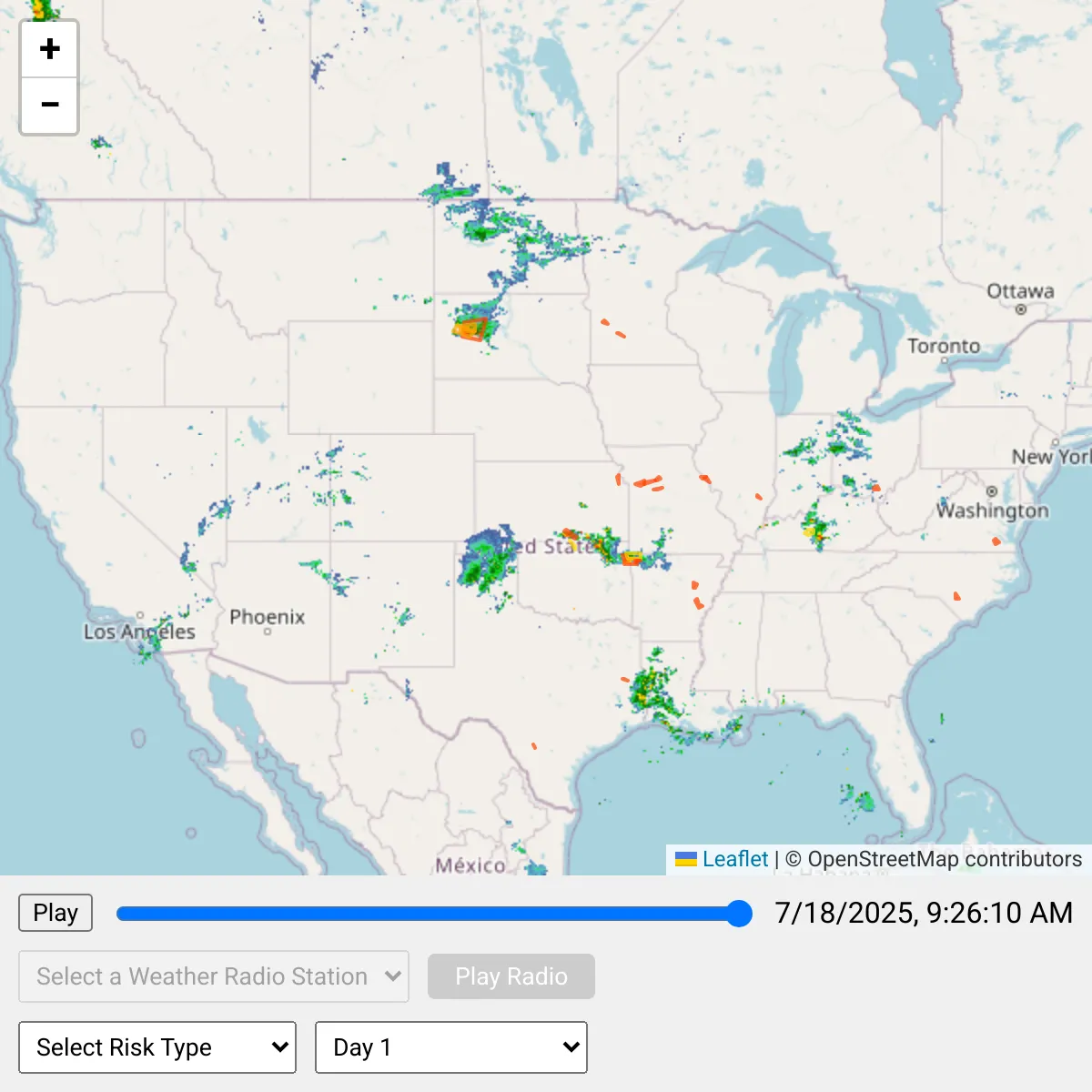Open the Leaflet attribution link
The image size is (1092, 1092).
(x=734, y=859)
